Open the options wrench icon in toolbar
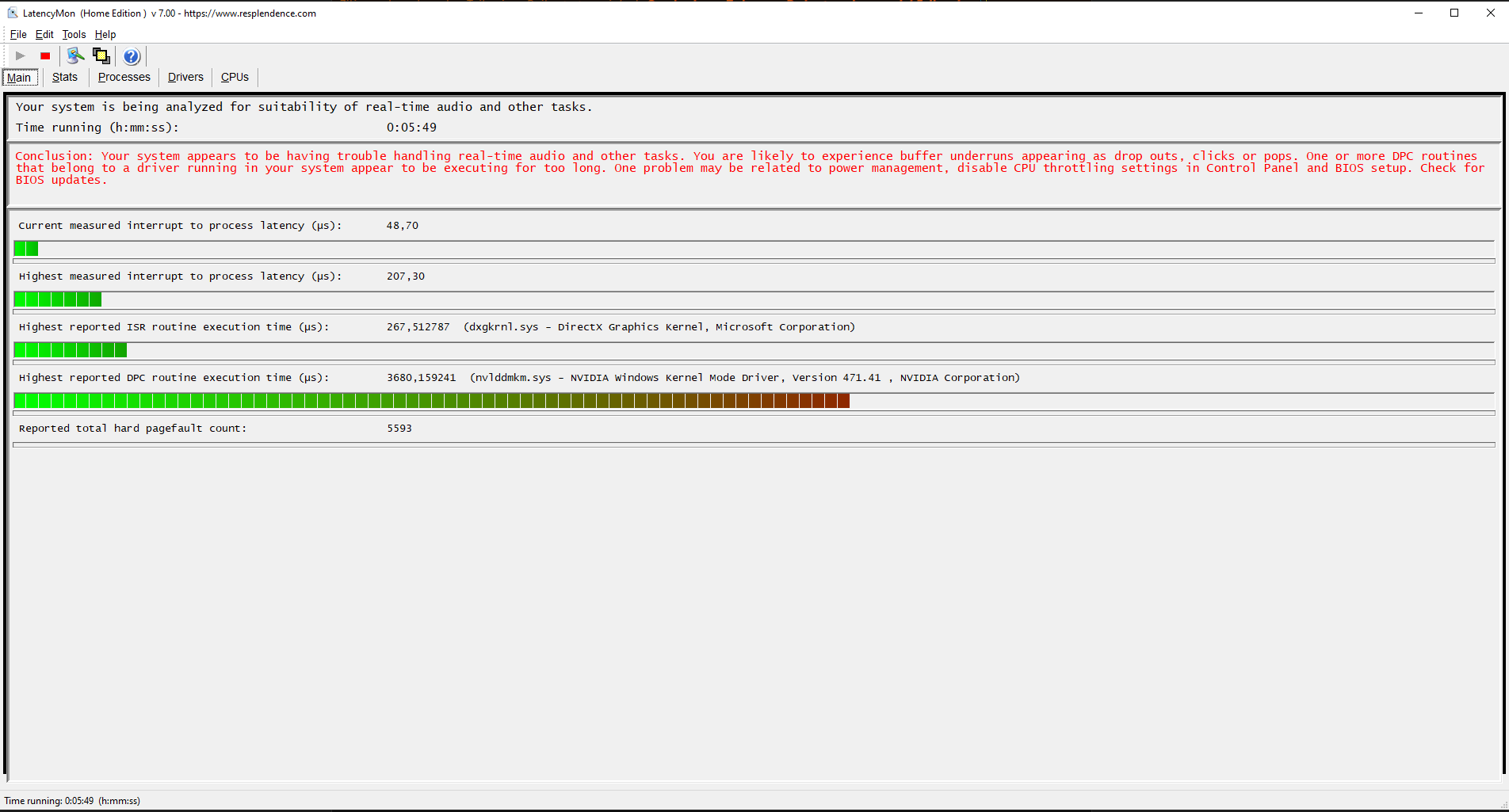This screenshot has height=812, width=1509. (x=75, y=55)
